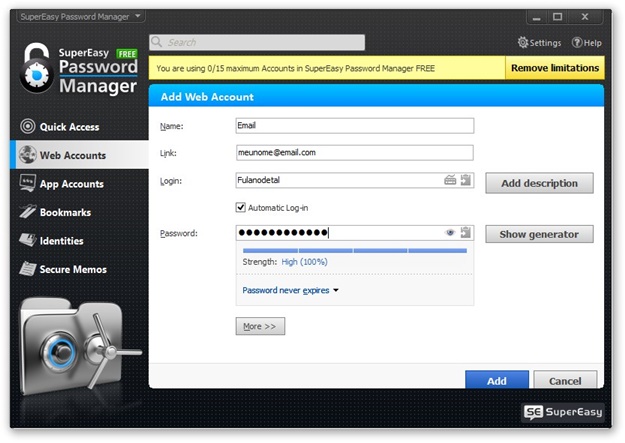625x443 pixels.
Task: Click the High (100%) strength text
Action: (305, 262)
